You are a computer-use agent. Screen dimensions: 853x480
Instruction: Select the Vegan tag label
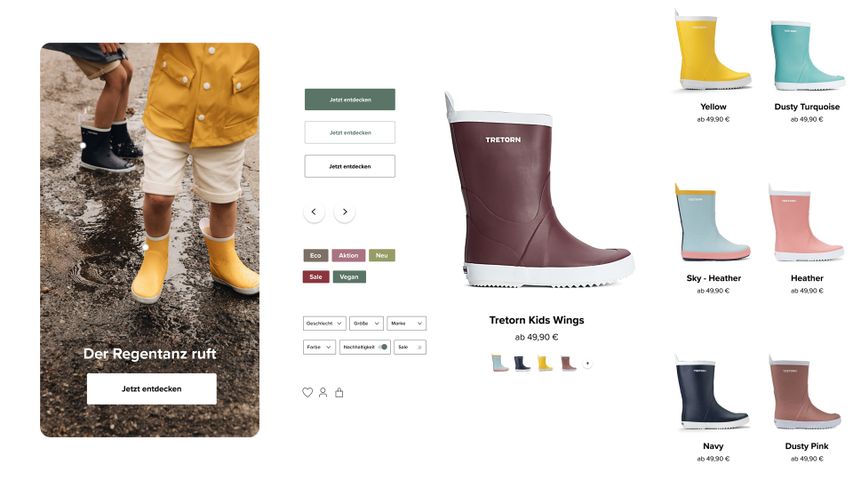tap(349, 277)
